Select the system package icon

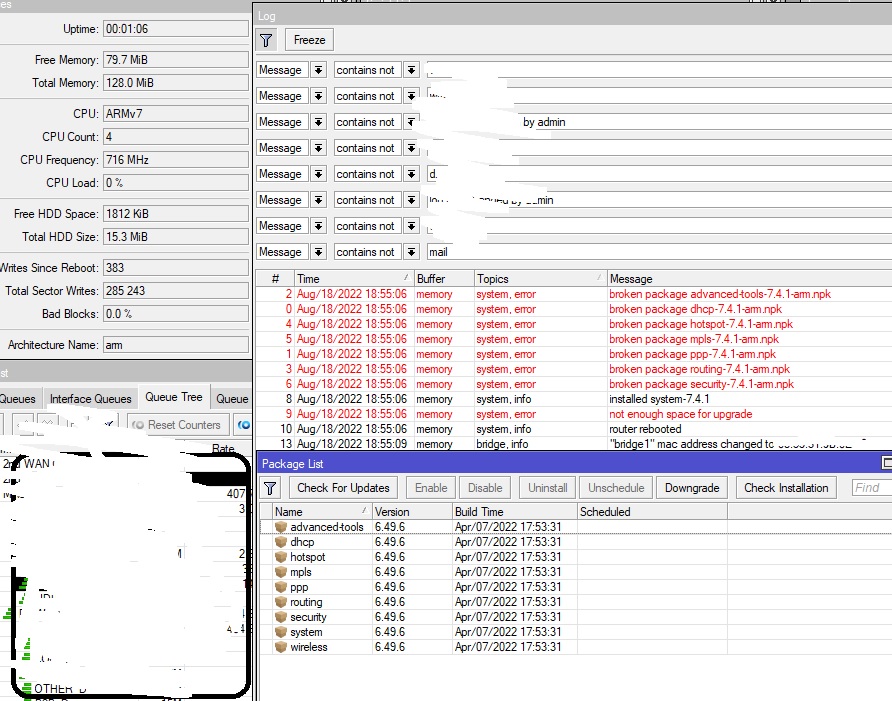(x=280, y=632)
